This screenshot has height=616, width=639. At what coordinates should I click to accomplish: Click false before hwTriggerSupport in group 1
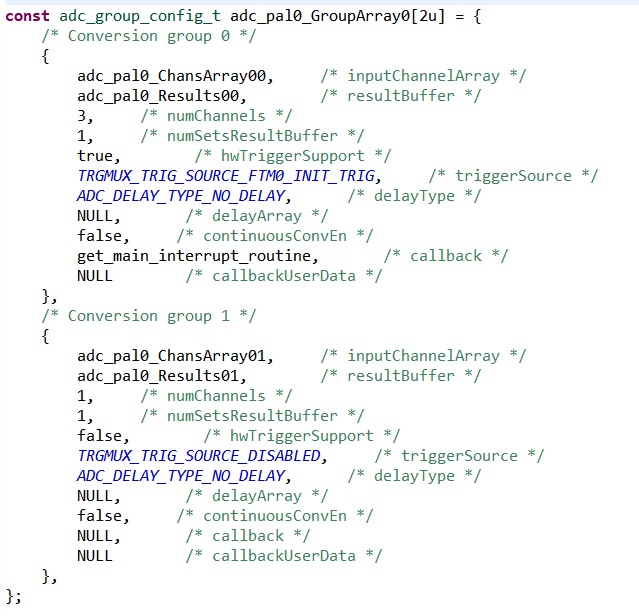coord(99,436)
